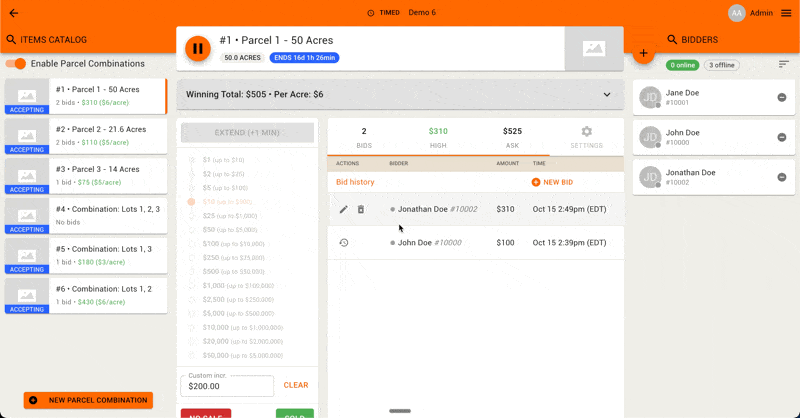Viewport: 800px width, 418px height.
Task: Expand the Winning Total summary panel
Action: (x=606, y=95)
